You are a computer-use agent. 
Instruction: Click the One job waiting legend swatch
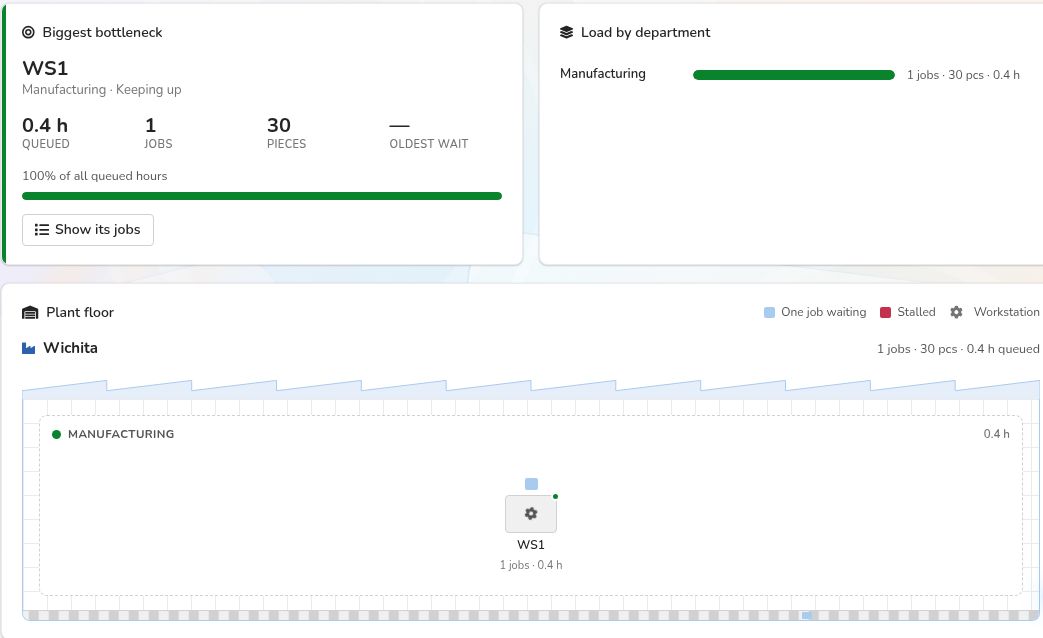pyautogui.click(x=769, y=312)
